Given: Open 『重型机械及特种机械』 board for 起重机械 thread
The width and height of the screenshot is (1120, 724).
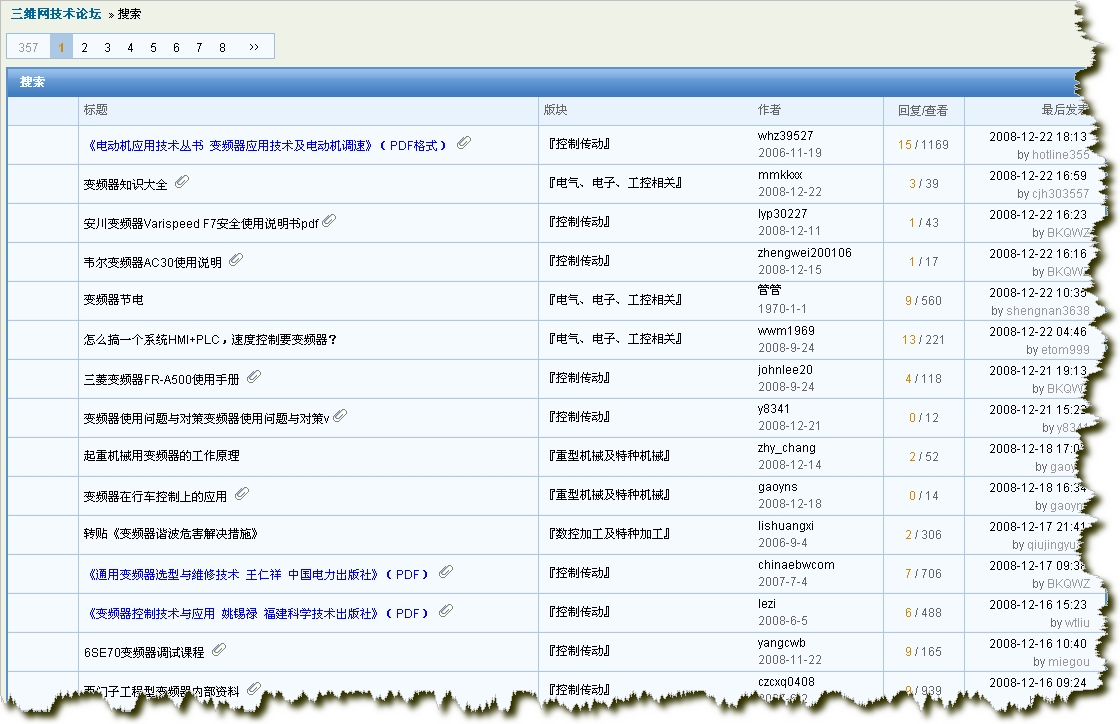Looking at the screenshot, I should (609, 456).
